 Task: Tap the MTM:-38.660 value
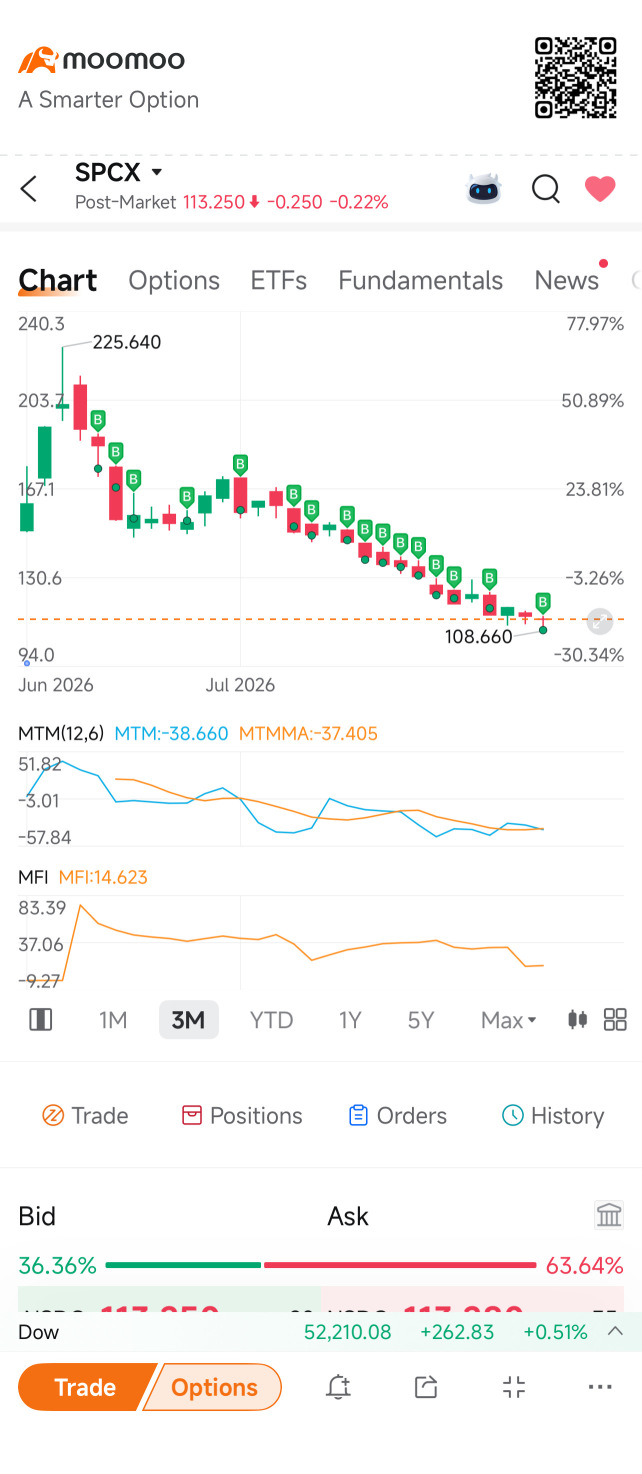(172, 734)
